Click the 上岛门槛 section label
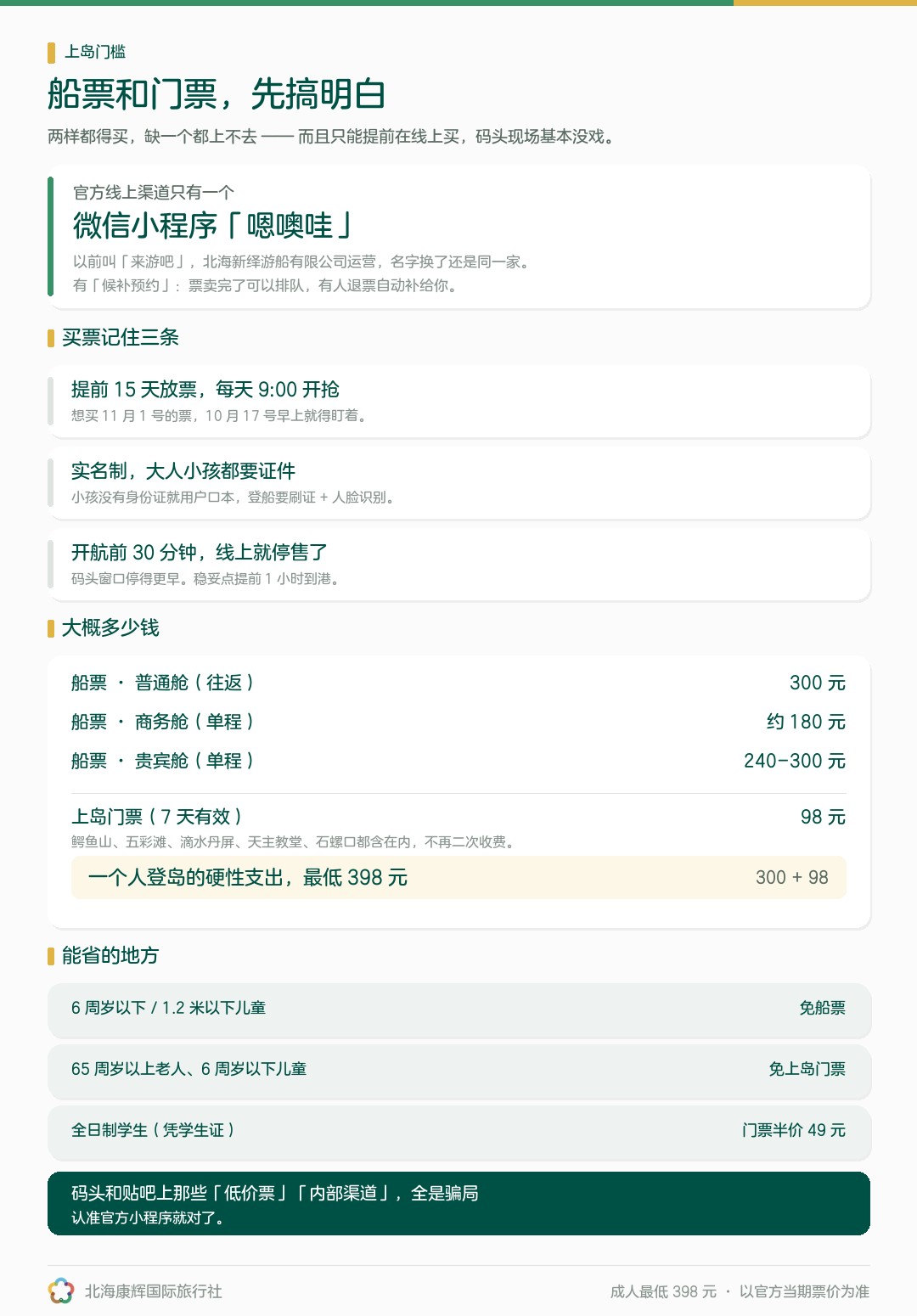Image resolution: width=917 pixels, height=1316 pixels. tap(95, 52)
